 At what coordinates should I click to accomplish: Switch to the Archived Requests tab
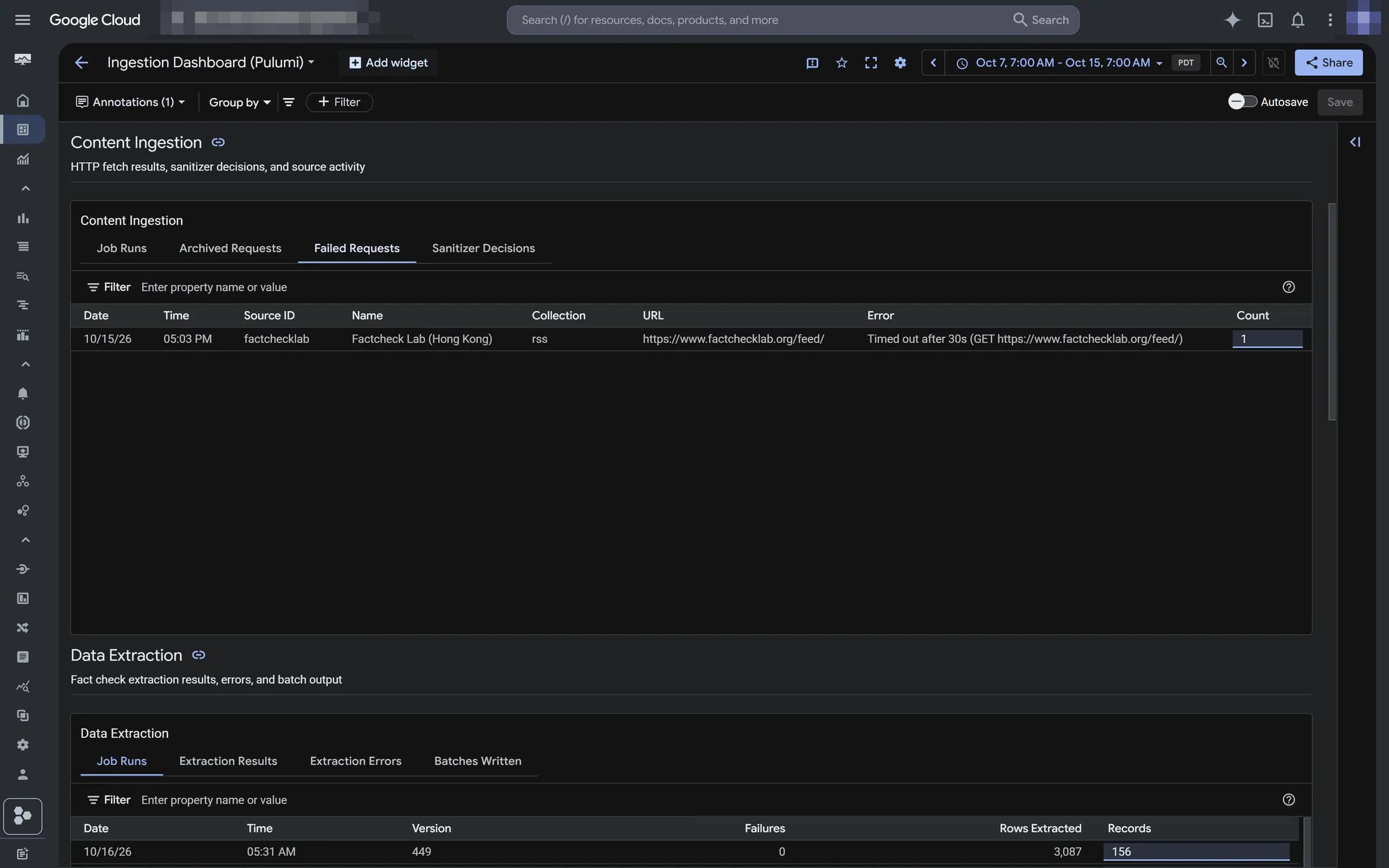230,248
